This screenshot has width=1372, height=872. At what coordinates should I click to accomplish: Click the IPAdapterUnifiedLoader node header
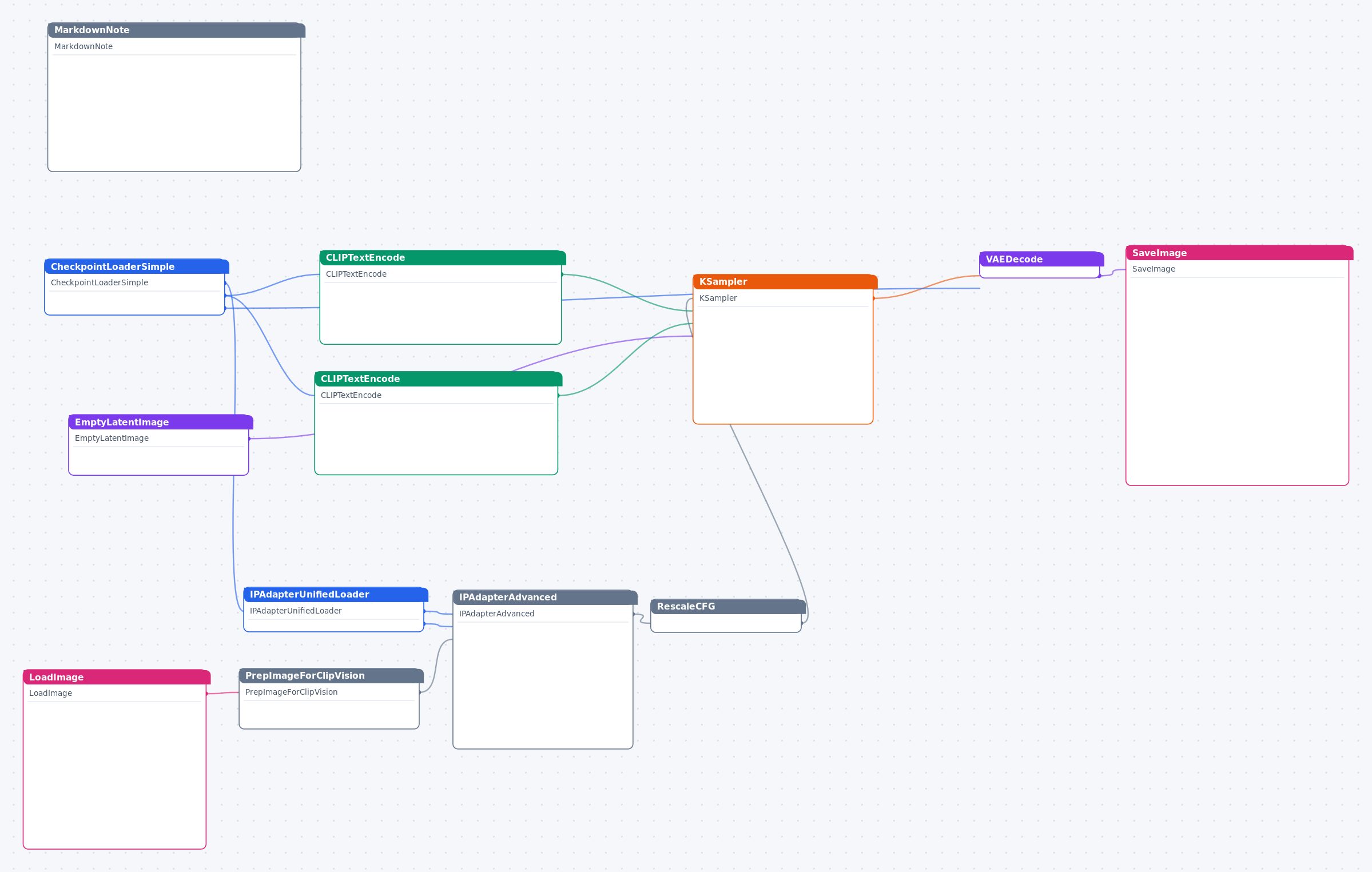(x=336, y=595)
